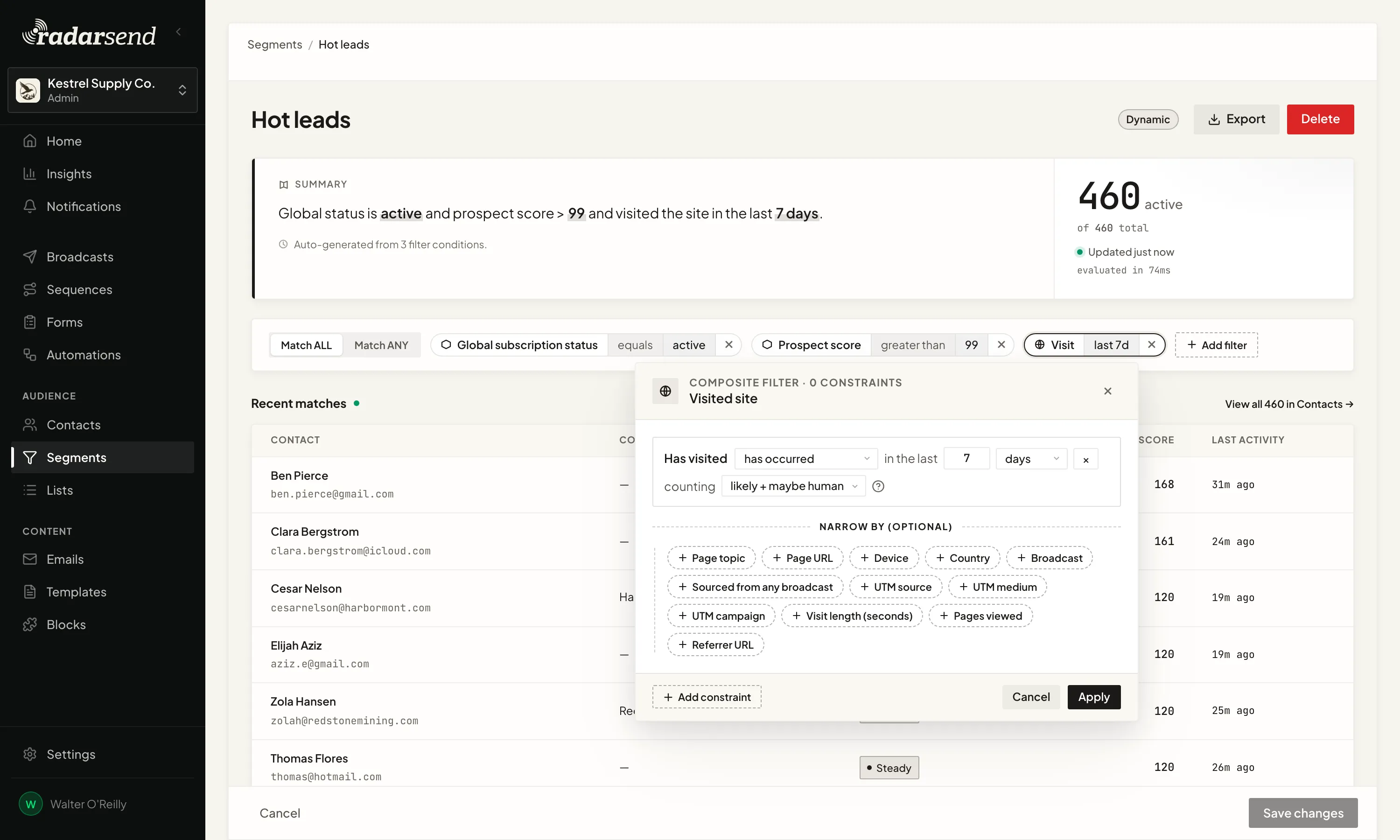This screenshot has width=1400, height=840.
Task: Add Pages viewed constraint
Action: [980, 616]
